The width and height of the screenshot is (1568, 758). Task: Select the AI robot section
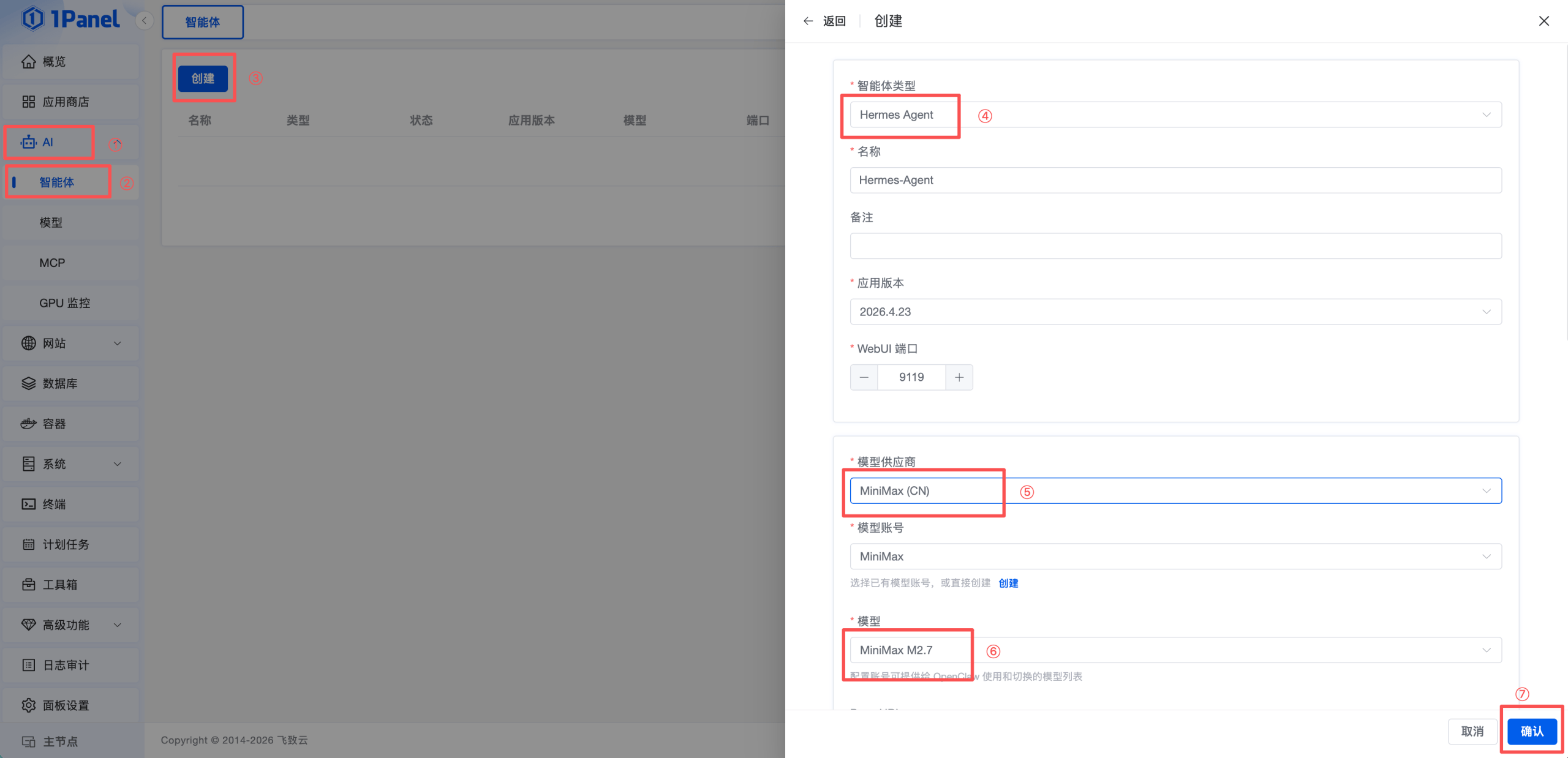[49, 141]
